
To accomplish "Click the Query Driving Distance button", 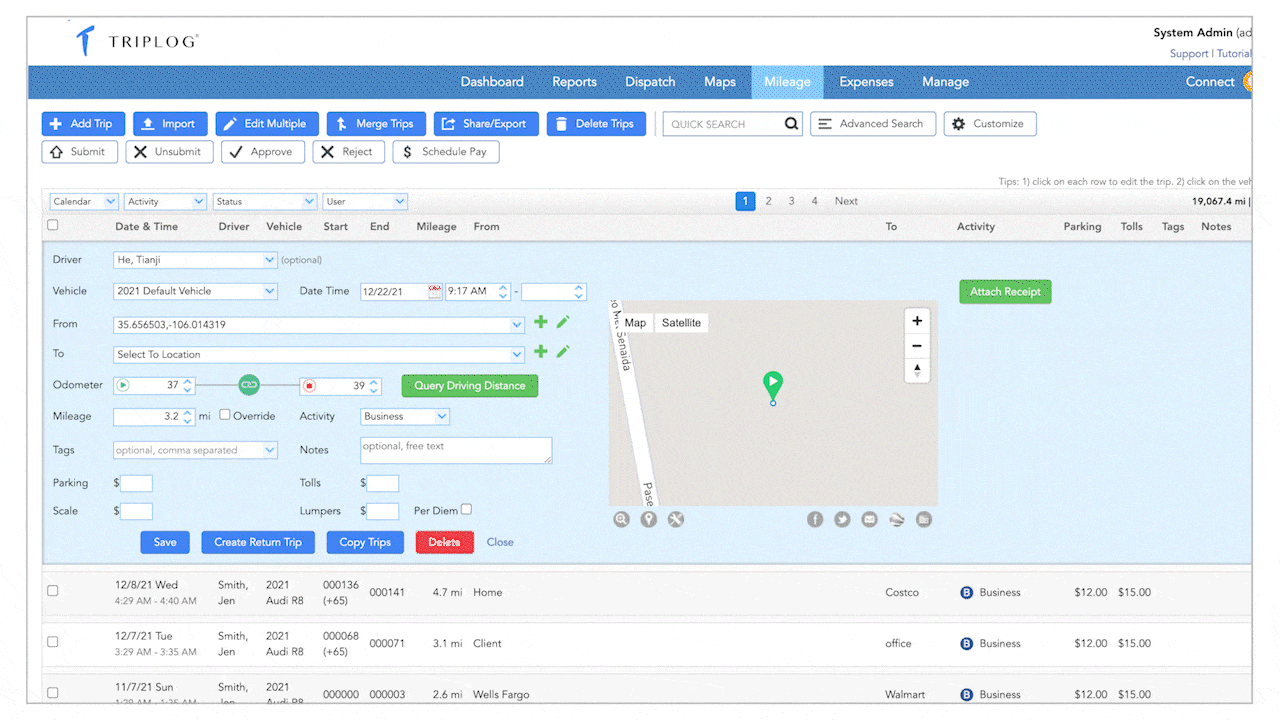I will [x=470, y=385].
